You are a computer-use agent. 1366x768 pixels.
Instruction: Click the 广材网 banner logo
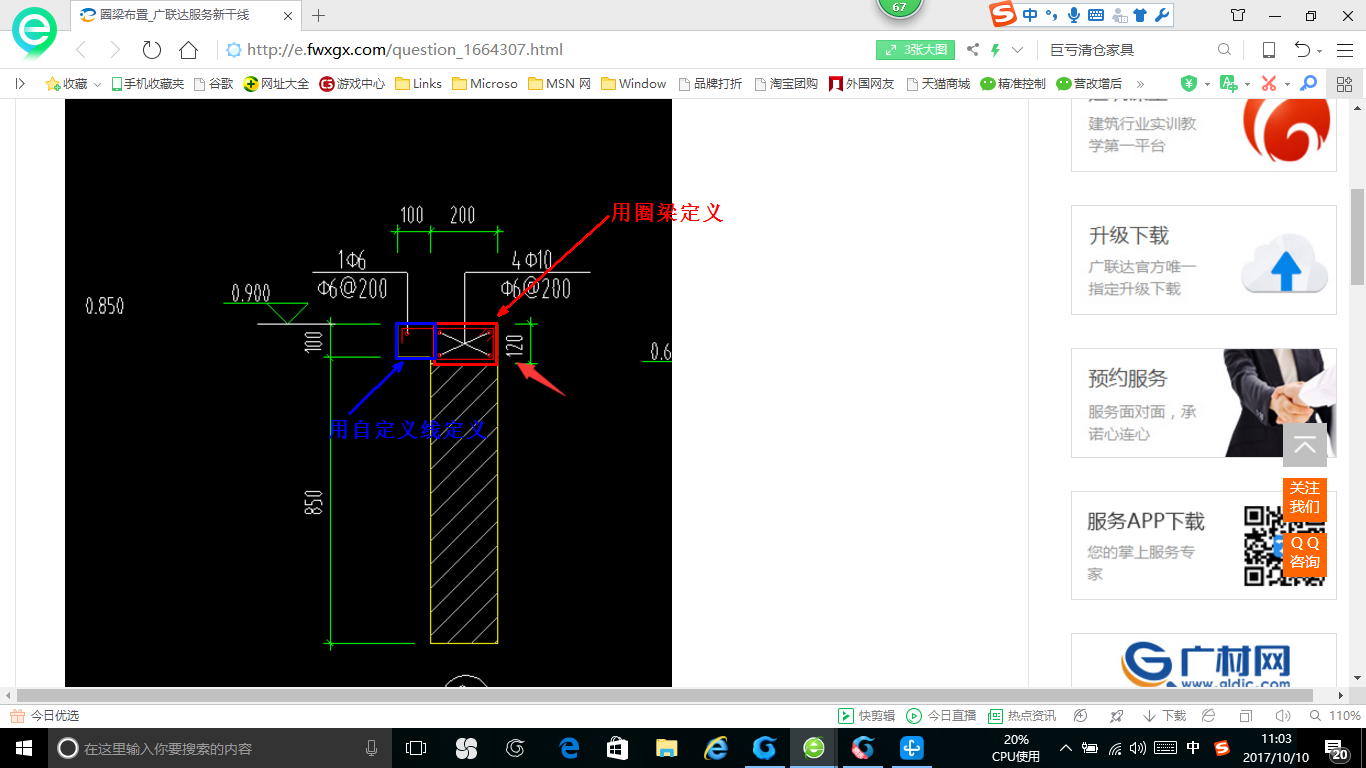1204,660
